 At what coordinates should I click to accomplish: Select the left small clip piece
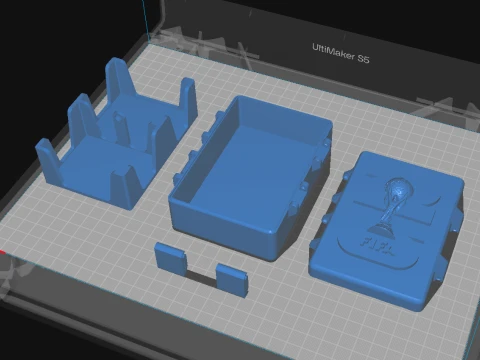click(170, 259)
